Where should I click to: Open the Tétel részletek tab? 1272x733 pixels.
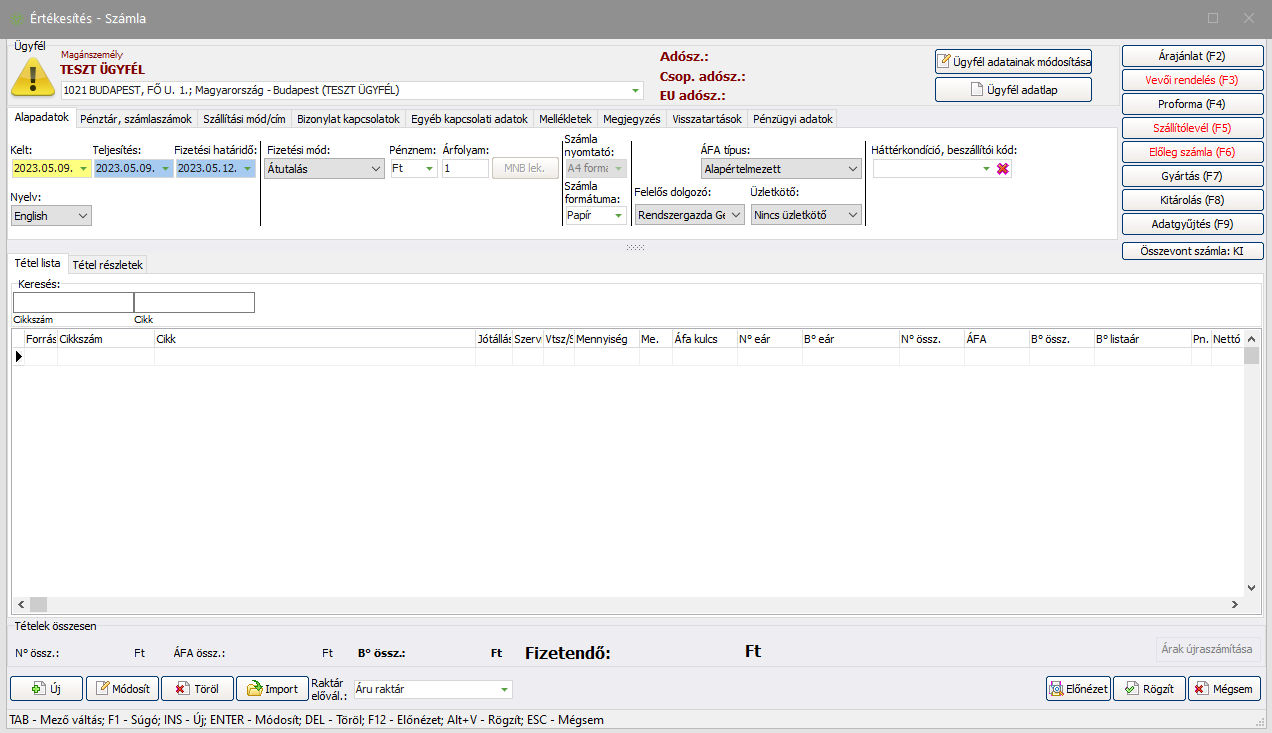pyautogui.click(x=108, y=265)
